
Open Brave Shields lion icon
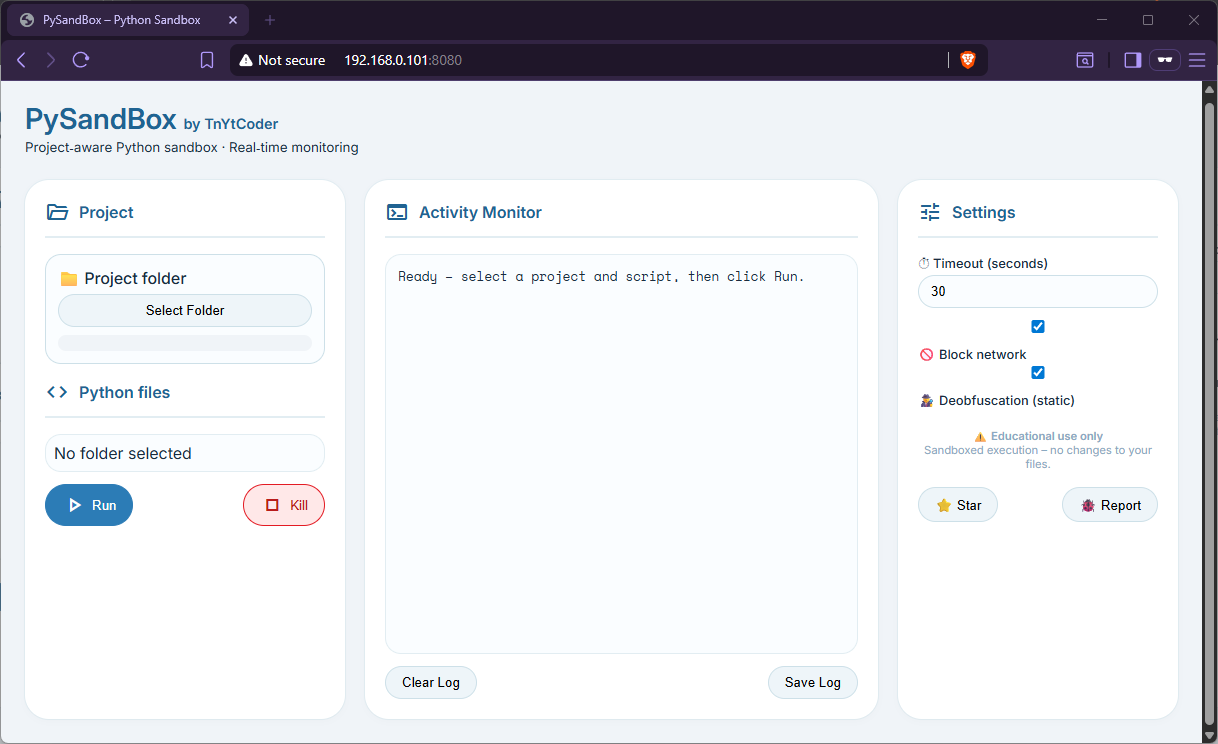pyautogui.click(x=968, y=60)
